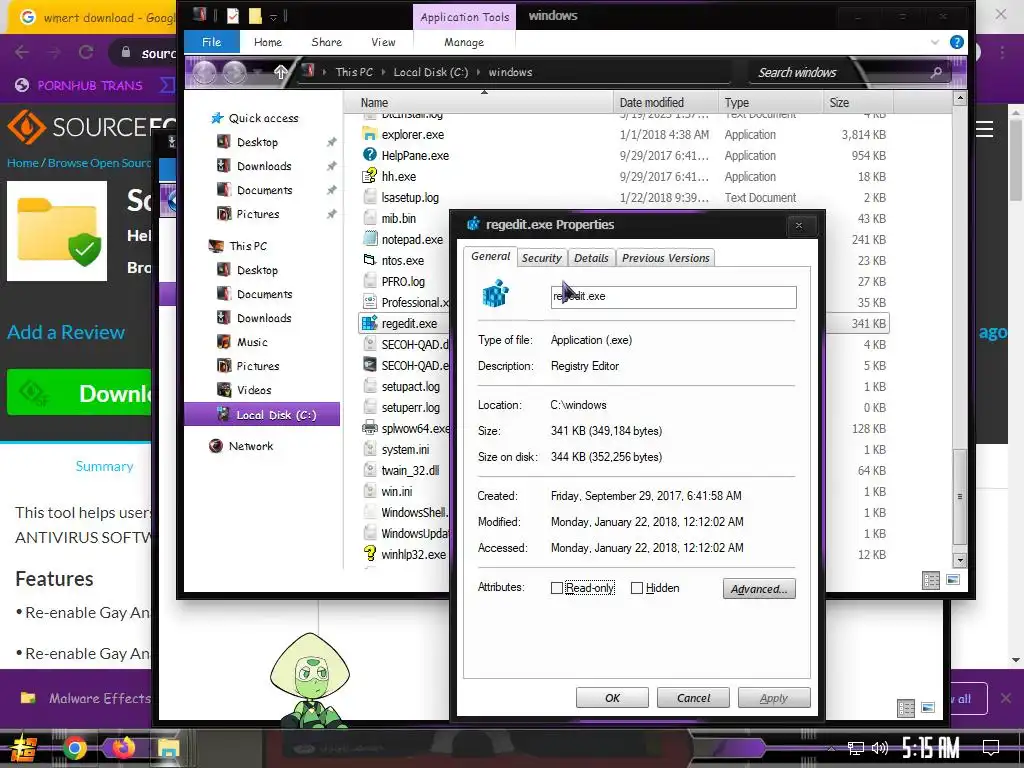The image size is (1024, 768).
Task: Select the notepad.exe icon
Action: pos(370,239)
